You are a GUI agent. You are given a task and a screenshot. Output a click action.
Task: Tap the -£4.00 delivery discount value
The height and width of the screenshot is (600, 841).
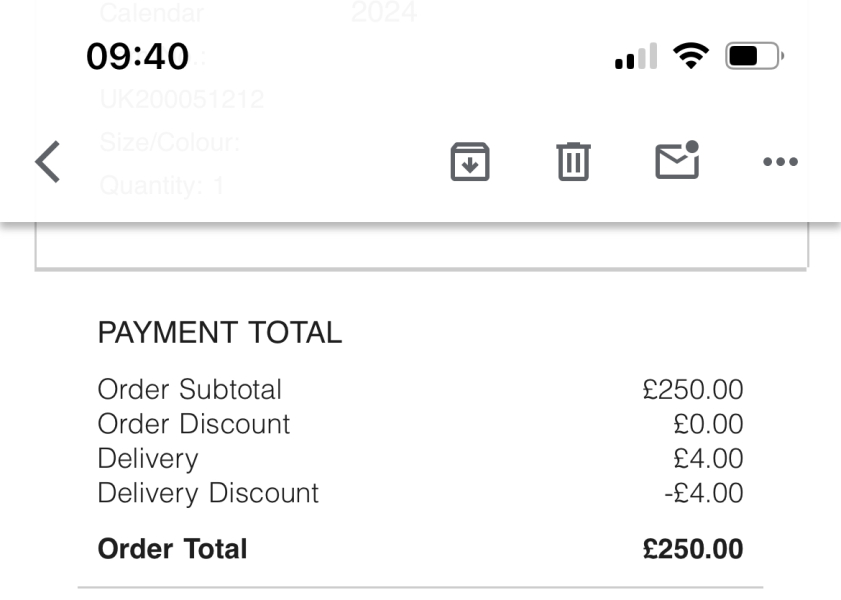point(704,493)
